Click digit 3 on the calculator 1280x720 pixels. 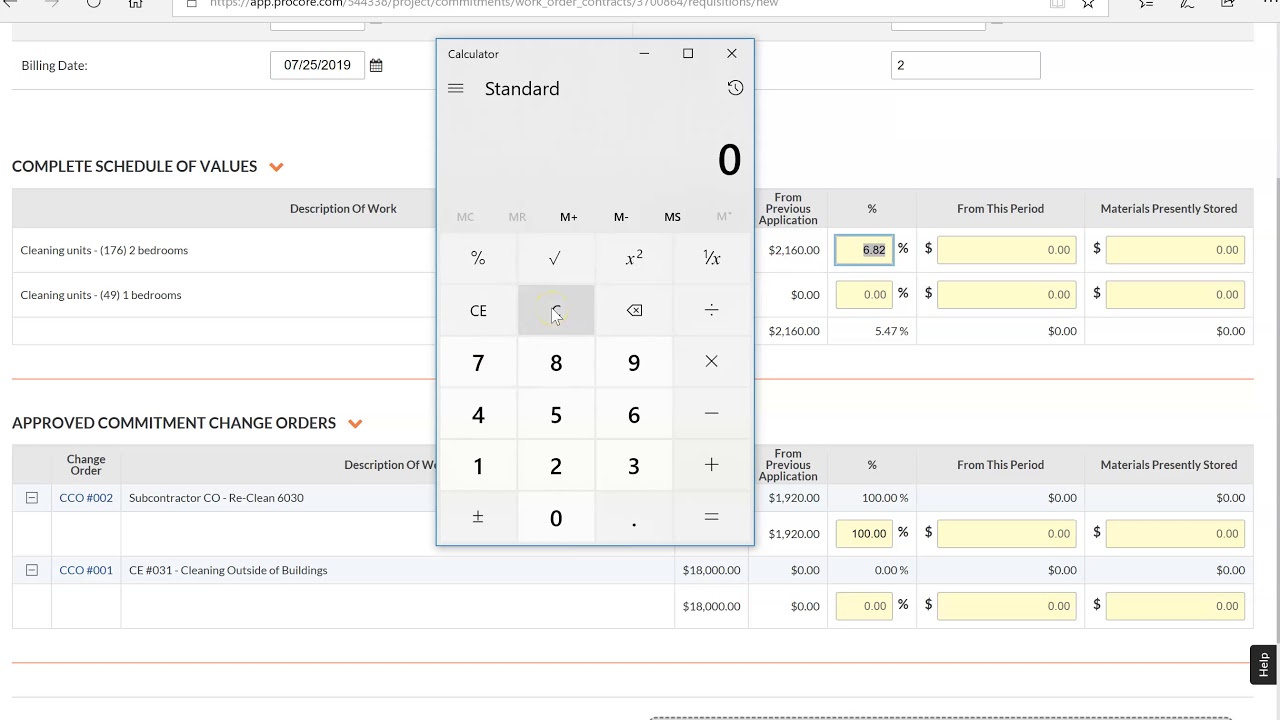(634, 465)
